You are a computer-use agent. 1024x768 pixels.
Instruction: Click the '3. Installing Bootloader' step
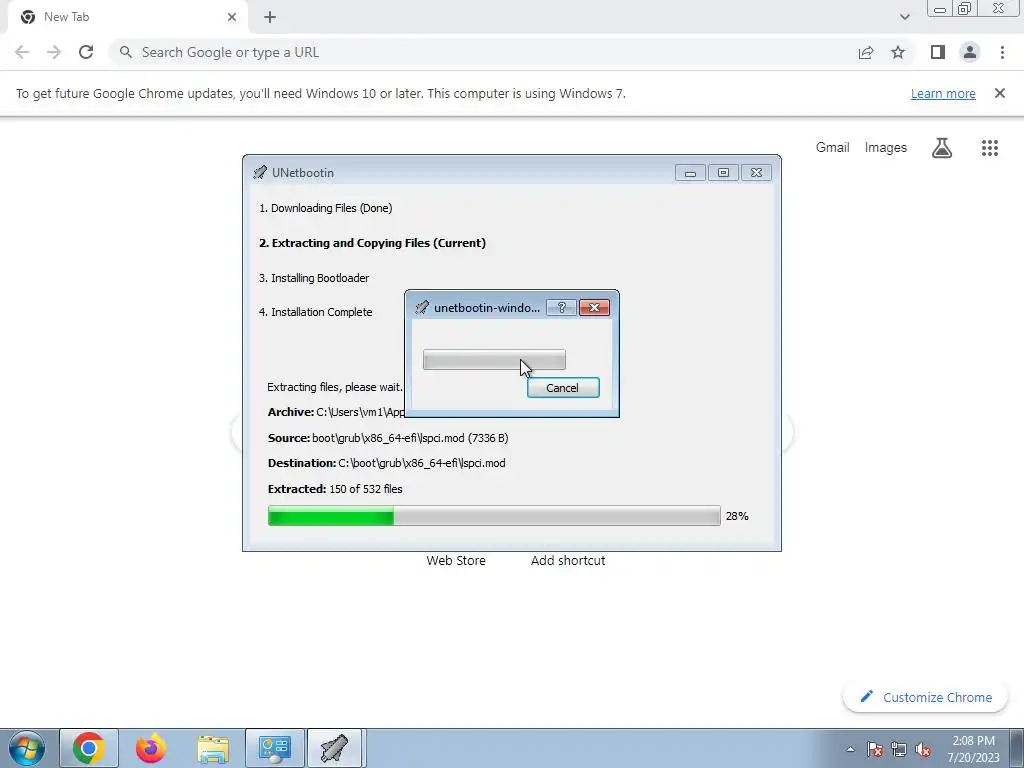click(x=313, y=278)
